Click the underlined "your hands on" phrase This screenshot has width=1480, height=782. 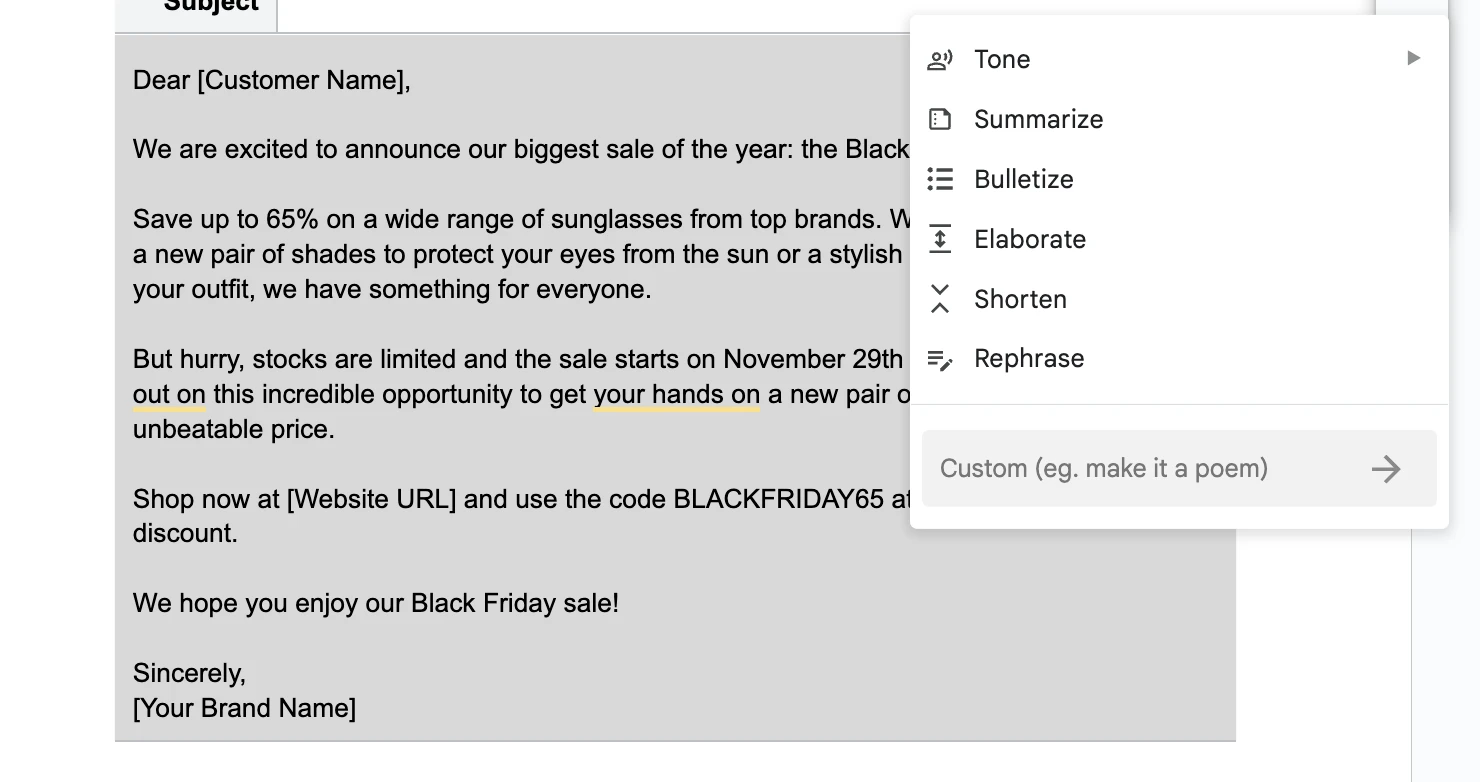[677, 395]
